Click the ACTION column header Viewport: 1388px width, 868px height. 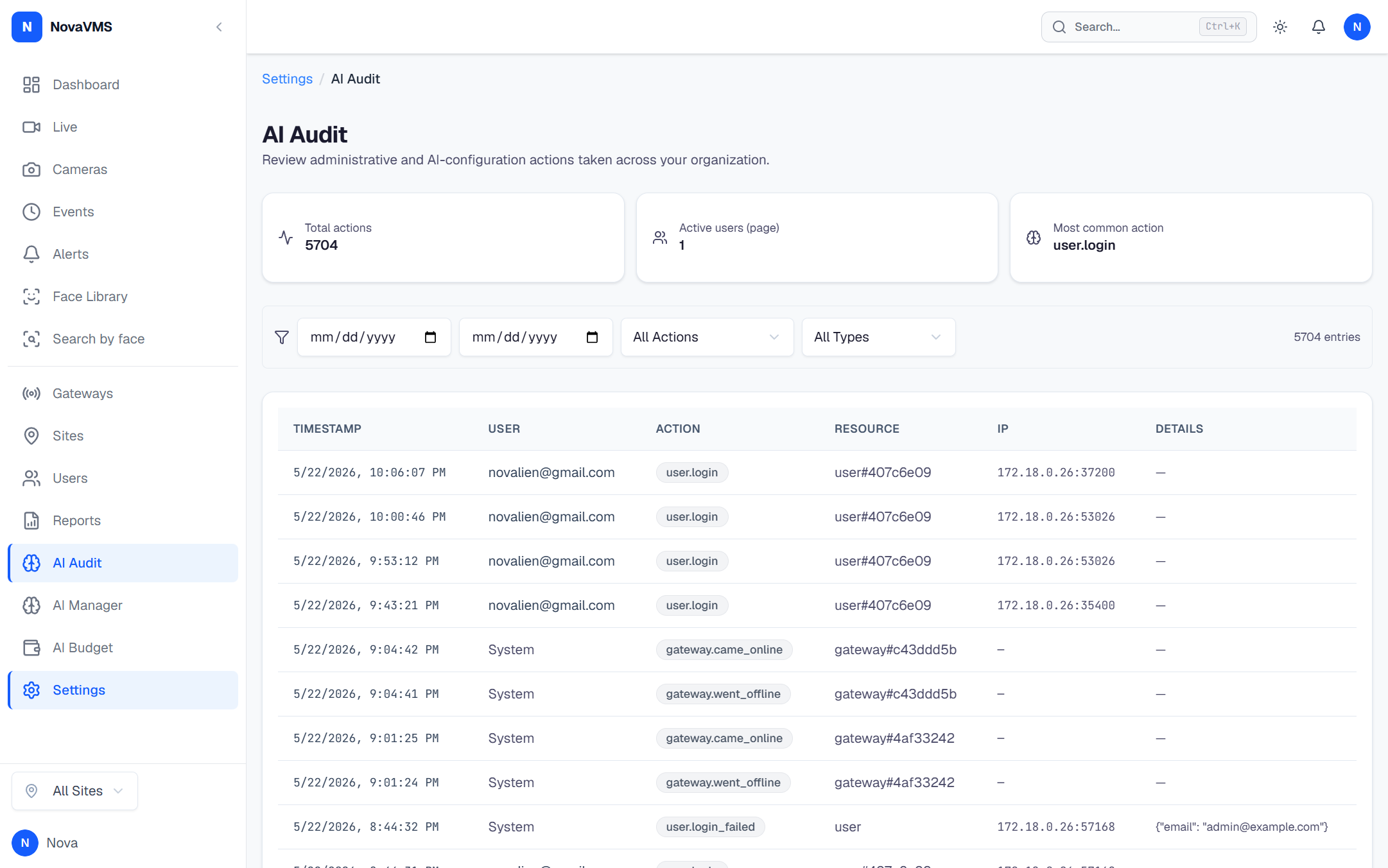coord(678,429)
